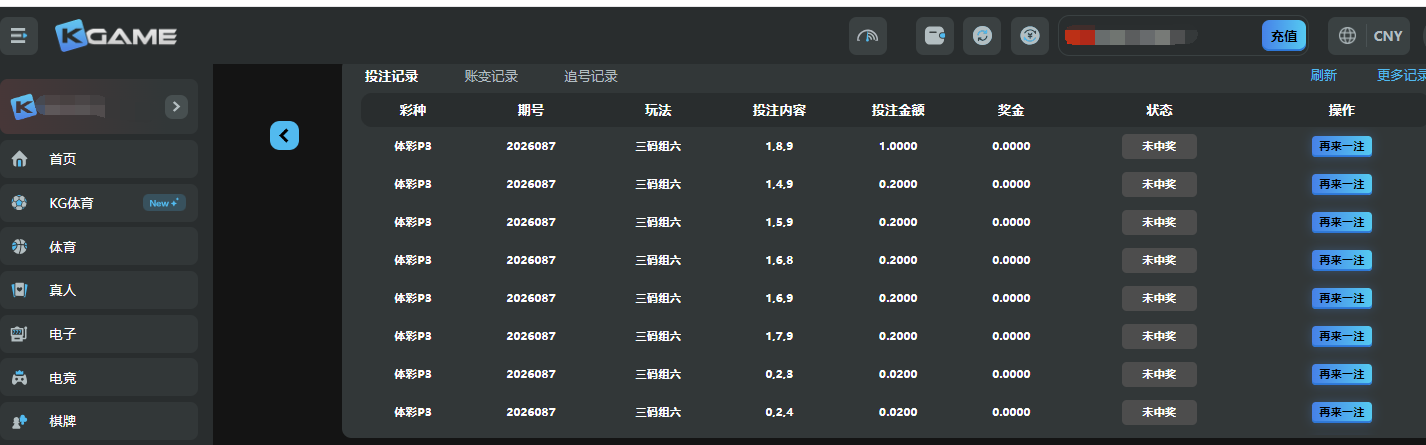Click the 刷新 refresh link
1426x445 pixels.
pos(1323,76)
